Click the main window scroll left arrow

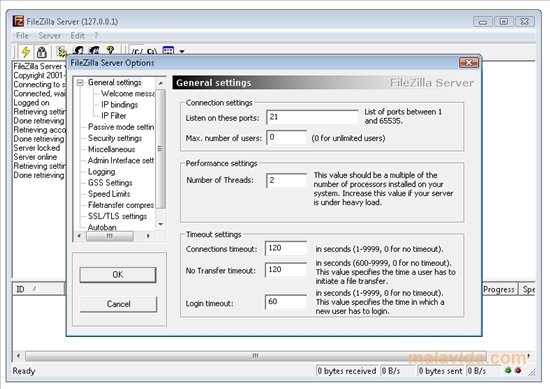(19, 356)
